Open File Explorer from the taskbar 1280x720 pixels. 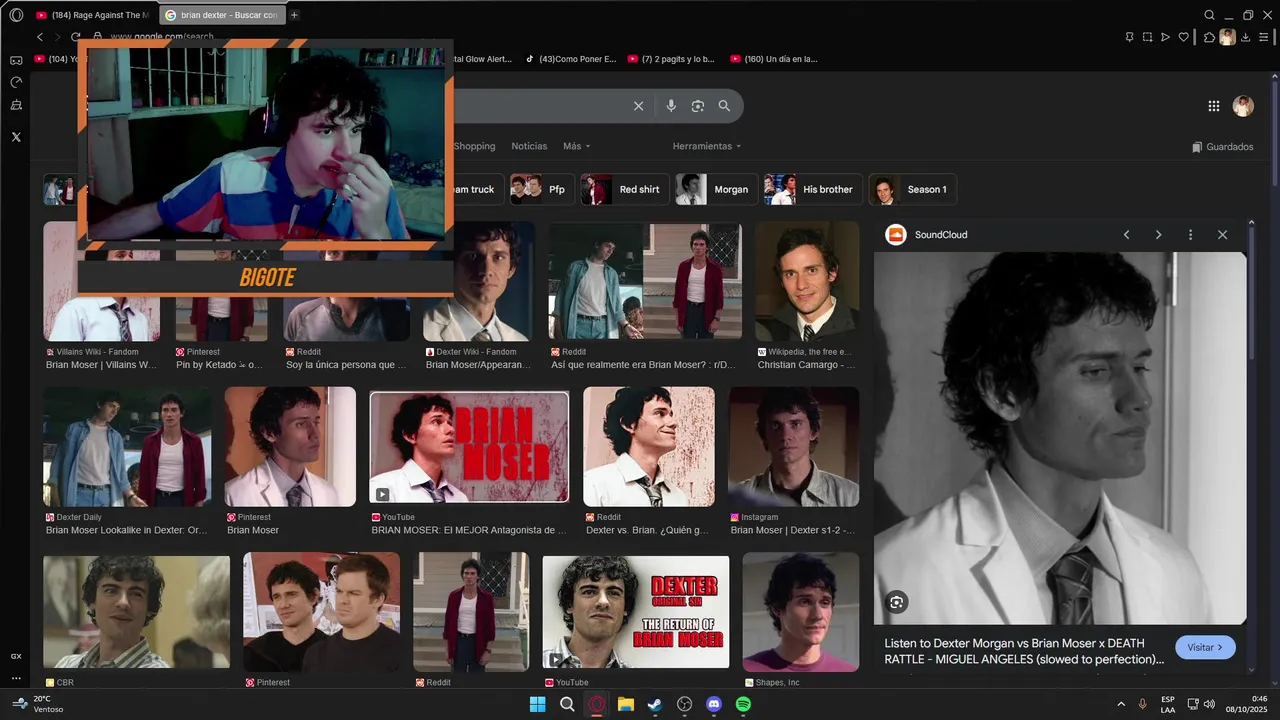[x=626, y=704]
